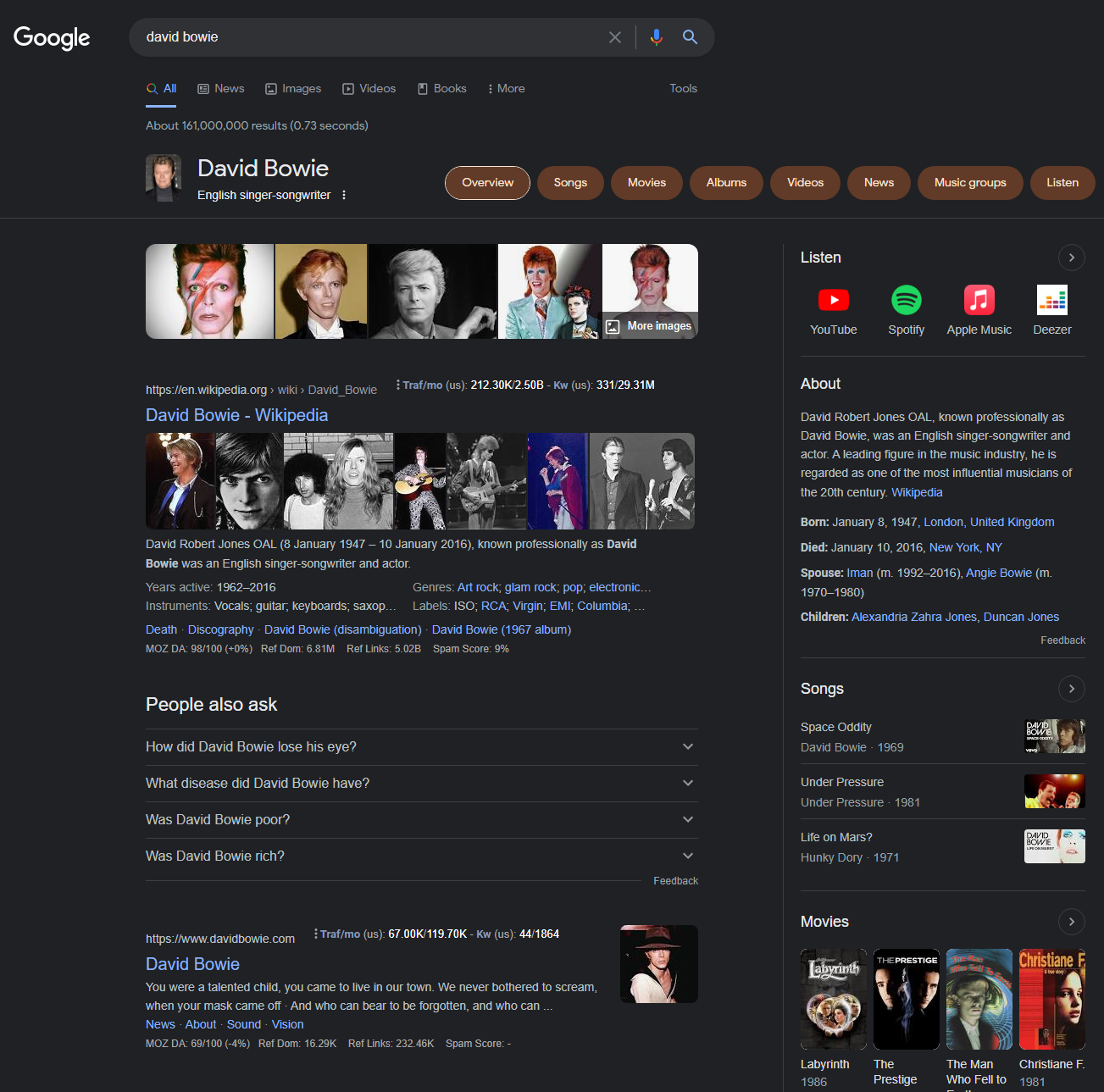The width and height of the screenshot is (1104, 1092).
Task: Open The Prestige movie poster
Action: point(907,1000)
